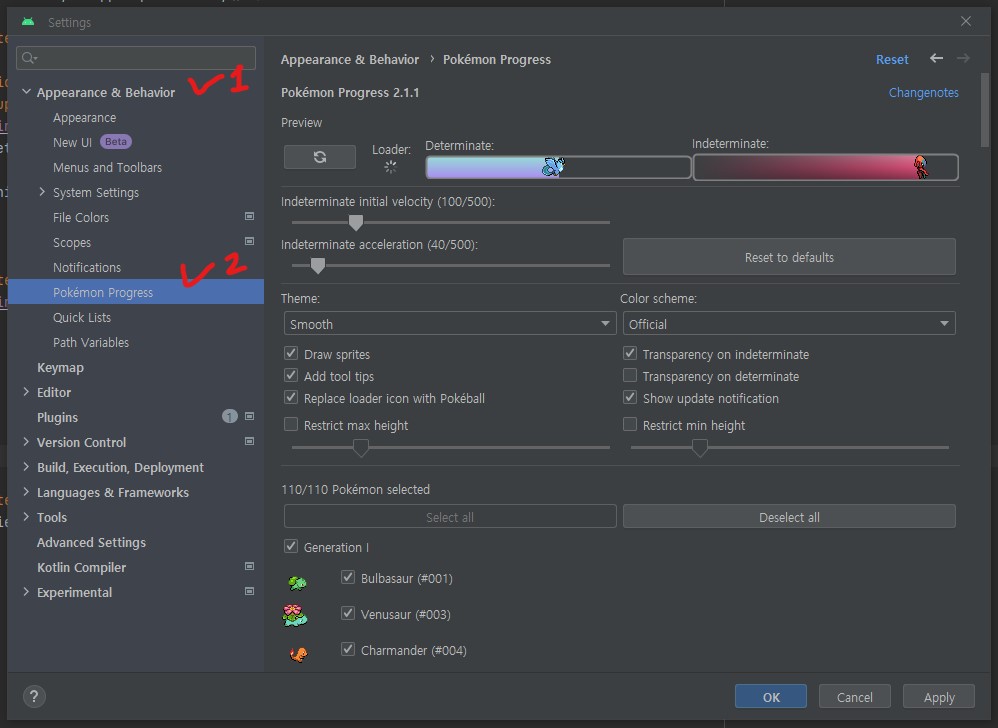Screen dimensions: 998x728
Task: Click the back arrow navigation icon
Action: pyautogui.click(x=936, y=59)
